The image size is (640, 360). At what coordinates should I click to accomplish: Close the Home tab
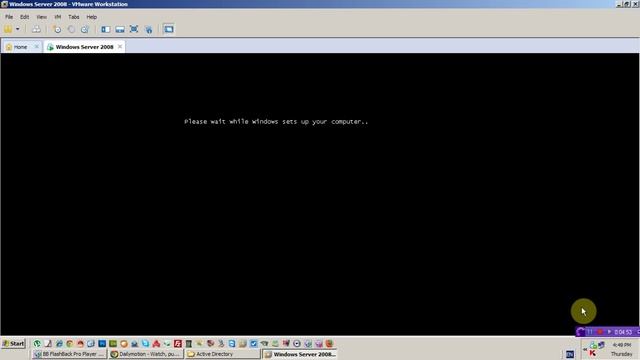coord(36,47)
